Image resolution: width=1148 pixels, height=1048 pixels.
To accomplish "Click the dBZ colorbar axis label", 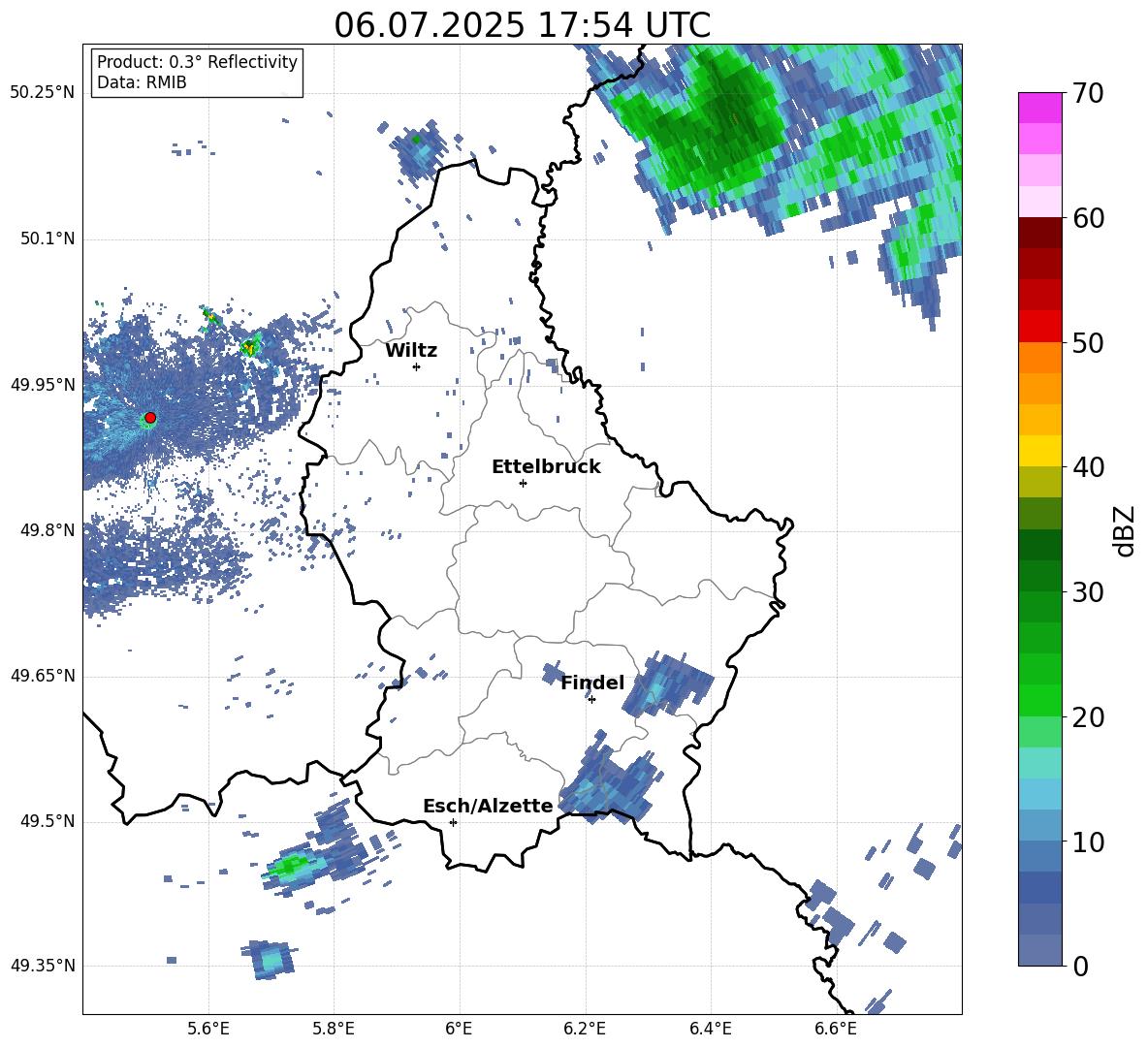I will (x=1124, y=530).
